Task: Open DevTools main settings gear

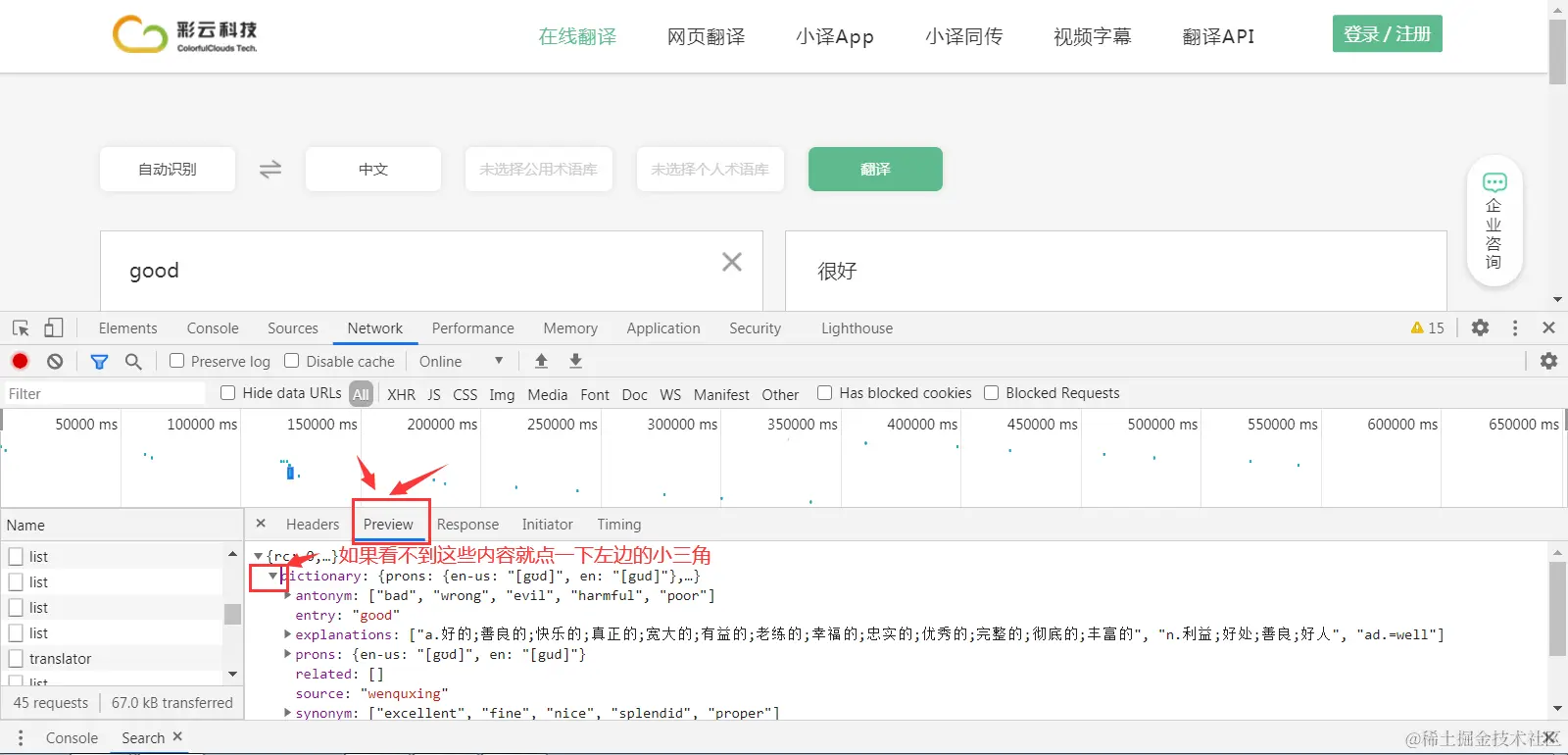Action: tap(1480, 327)
